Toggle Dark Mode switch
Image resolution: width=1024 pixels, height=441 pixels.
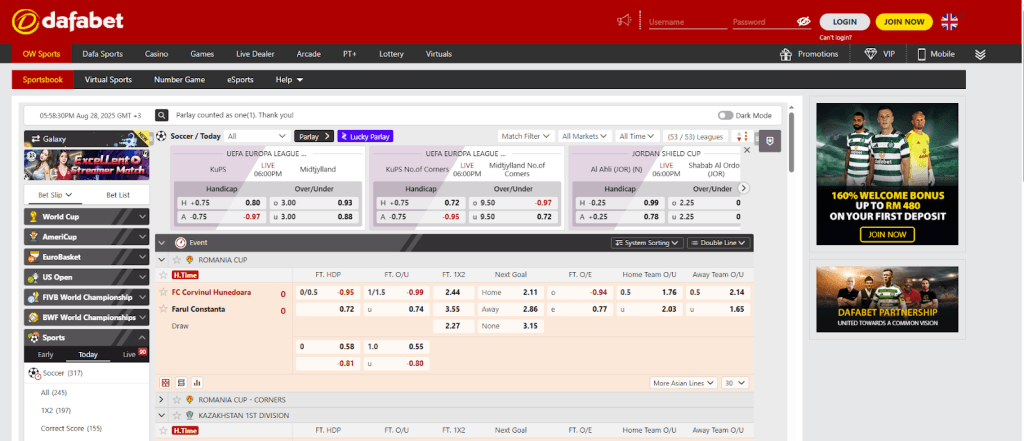(725, 115)
